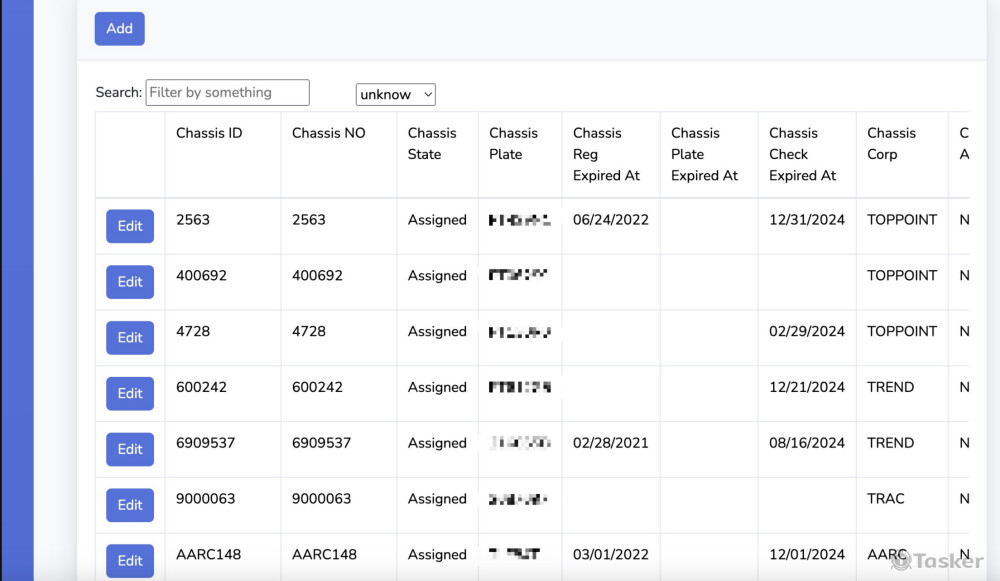Viewport: 1000px width, 581px height.
Task: Click the Chassis ID column header
Action: pos(209,133)
